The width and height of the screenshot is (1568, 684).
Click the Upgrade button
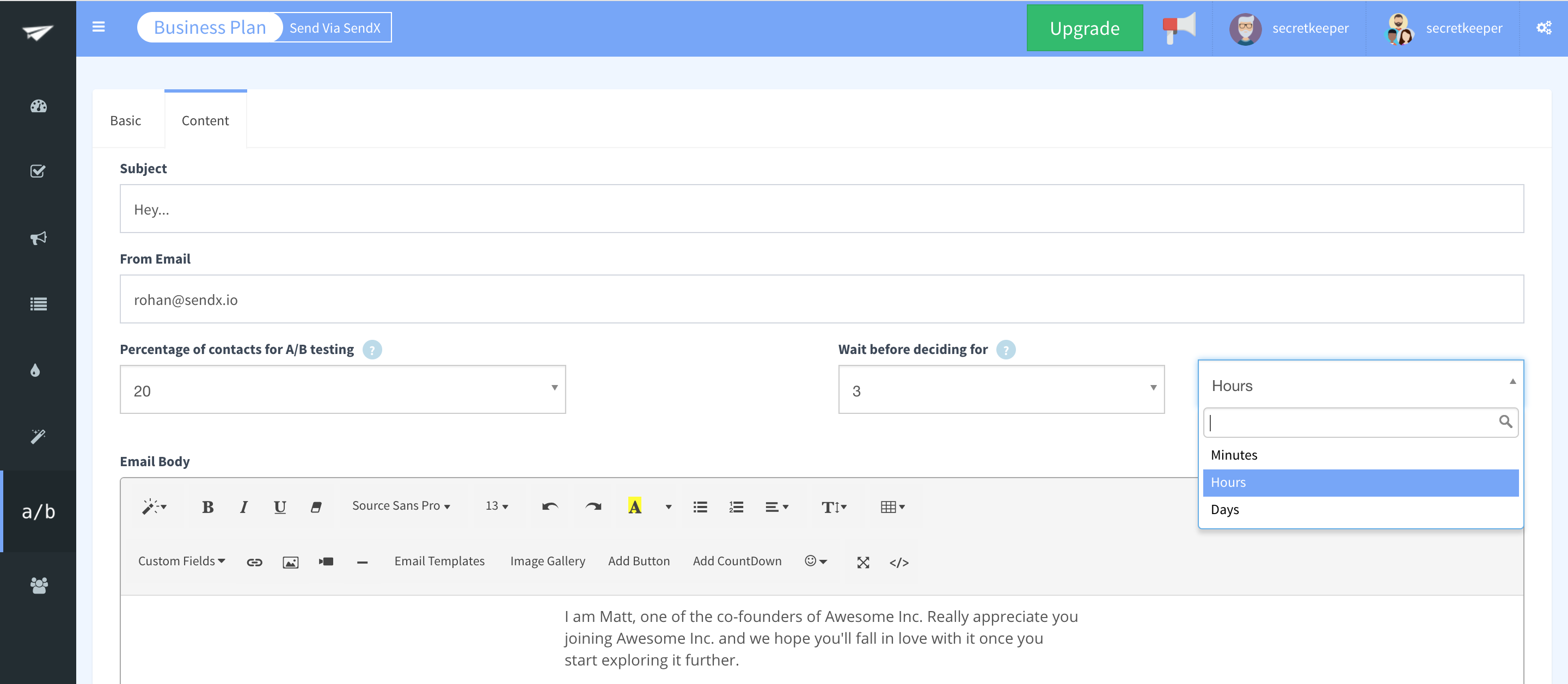click(x=1084, y=28)
